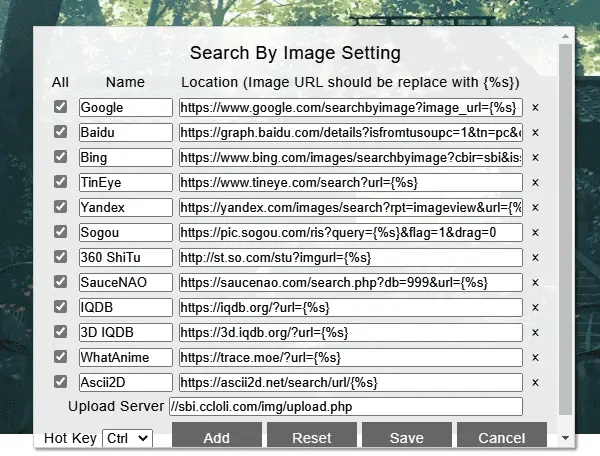The height and width of the screenshot is (456, 600).
Task: Disable the WhatAnime checkbox
Action: coord(60,357)
